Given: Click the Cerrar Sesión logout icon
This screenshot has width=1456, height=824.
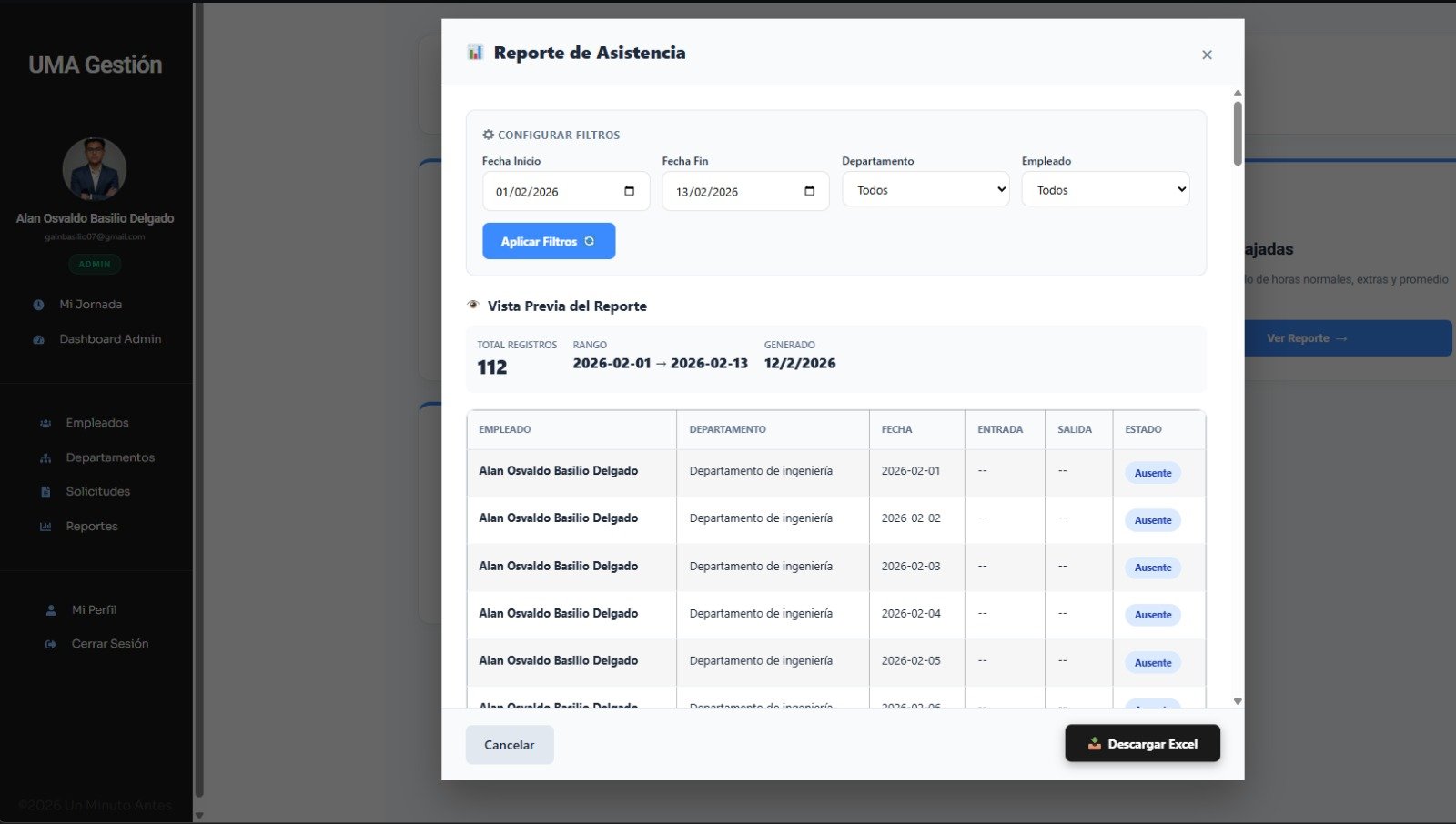Looking at the screenshot, I should (x=51, y=644).
